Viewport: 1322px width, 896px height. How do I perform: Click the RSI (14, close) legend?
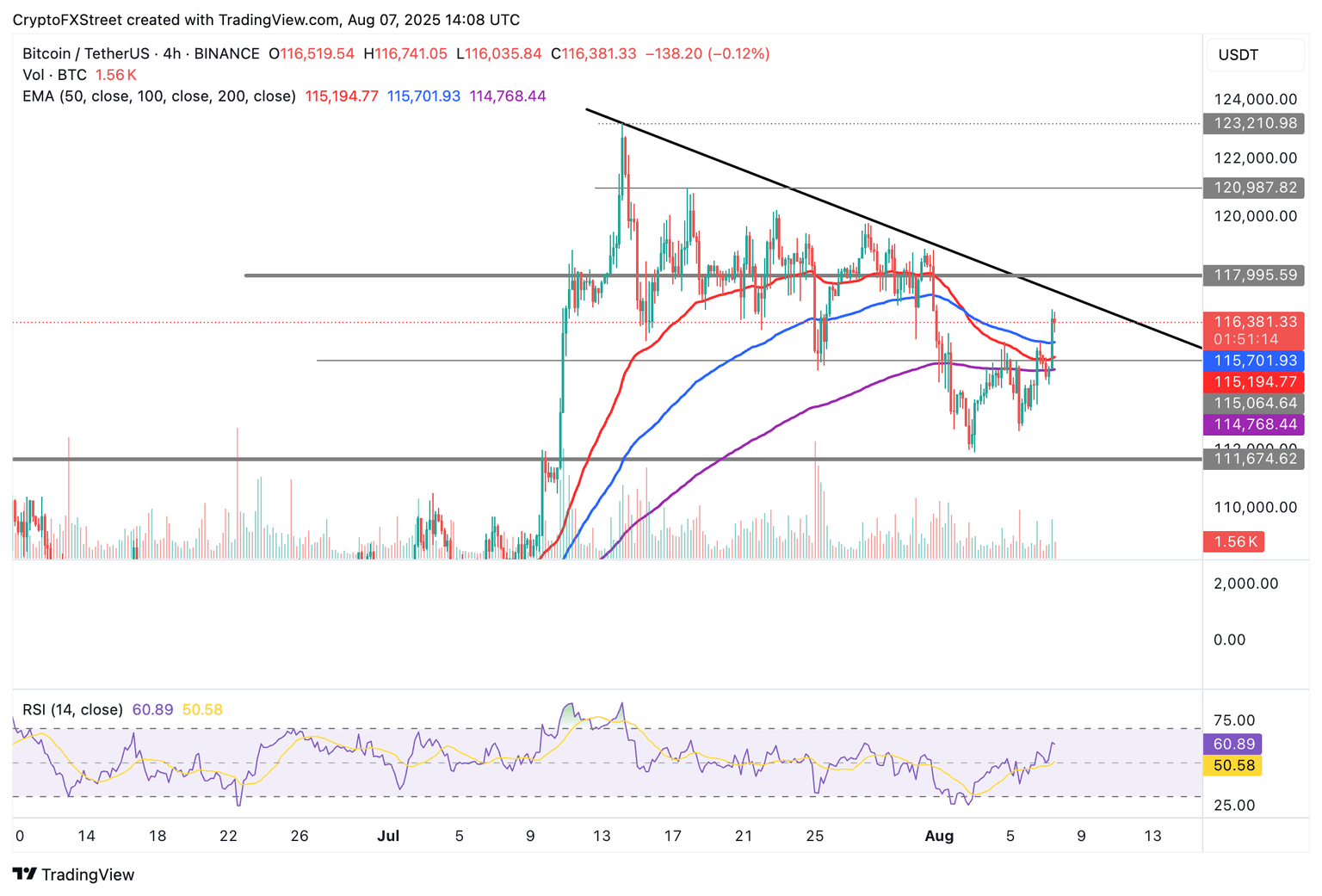(x=73, y=710)
